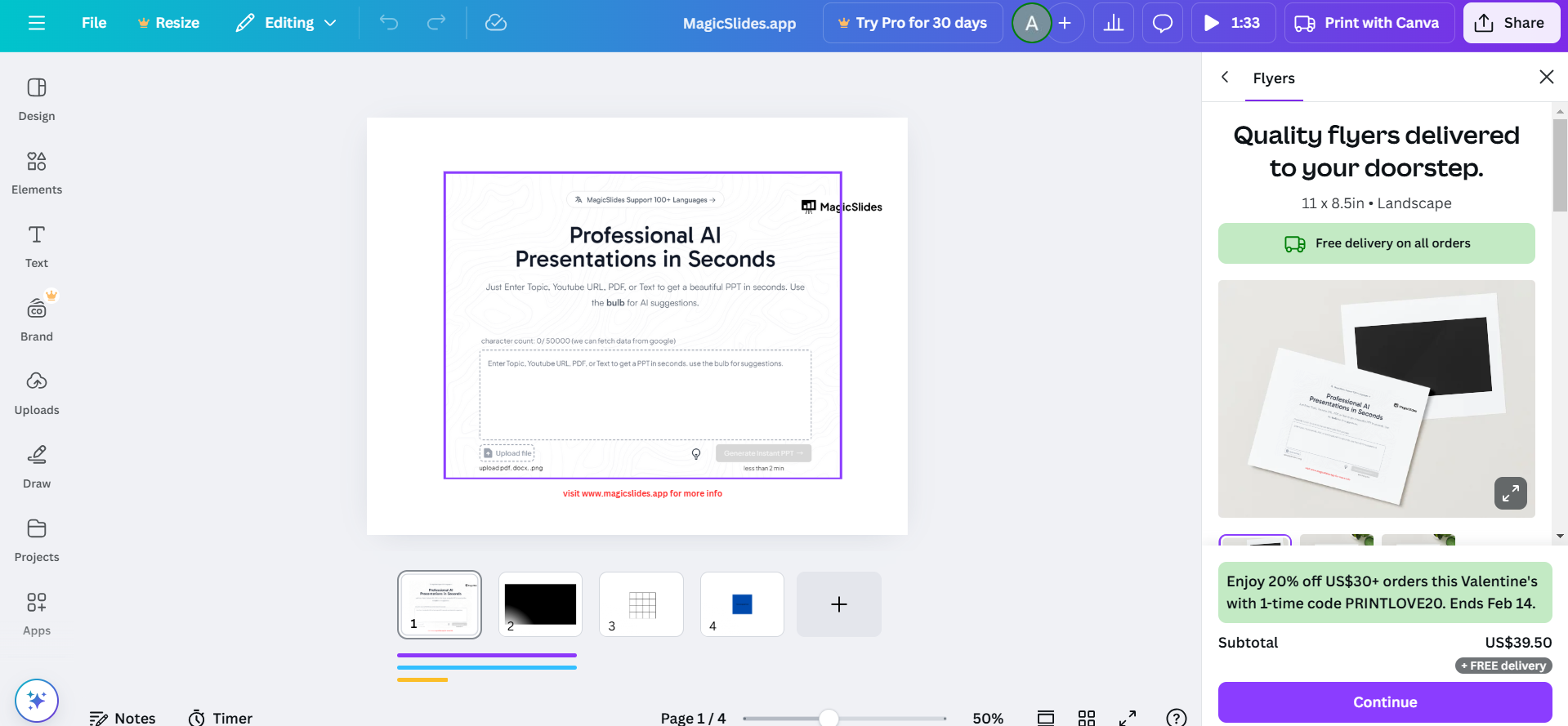The image size is (1568, 726).
Task: Click the Subtotal US$39.50 amount
Action: pyautogui.click(x=1518, y=643)
